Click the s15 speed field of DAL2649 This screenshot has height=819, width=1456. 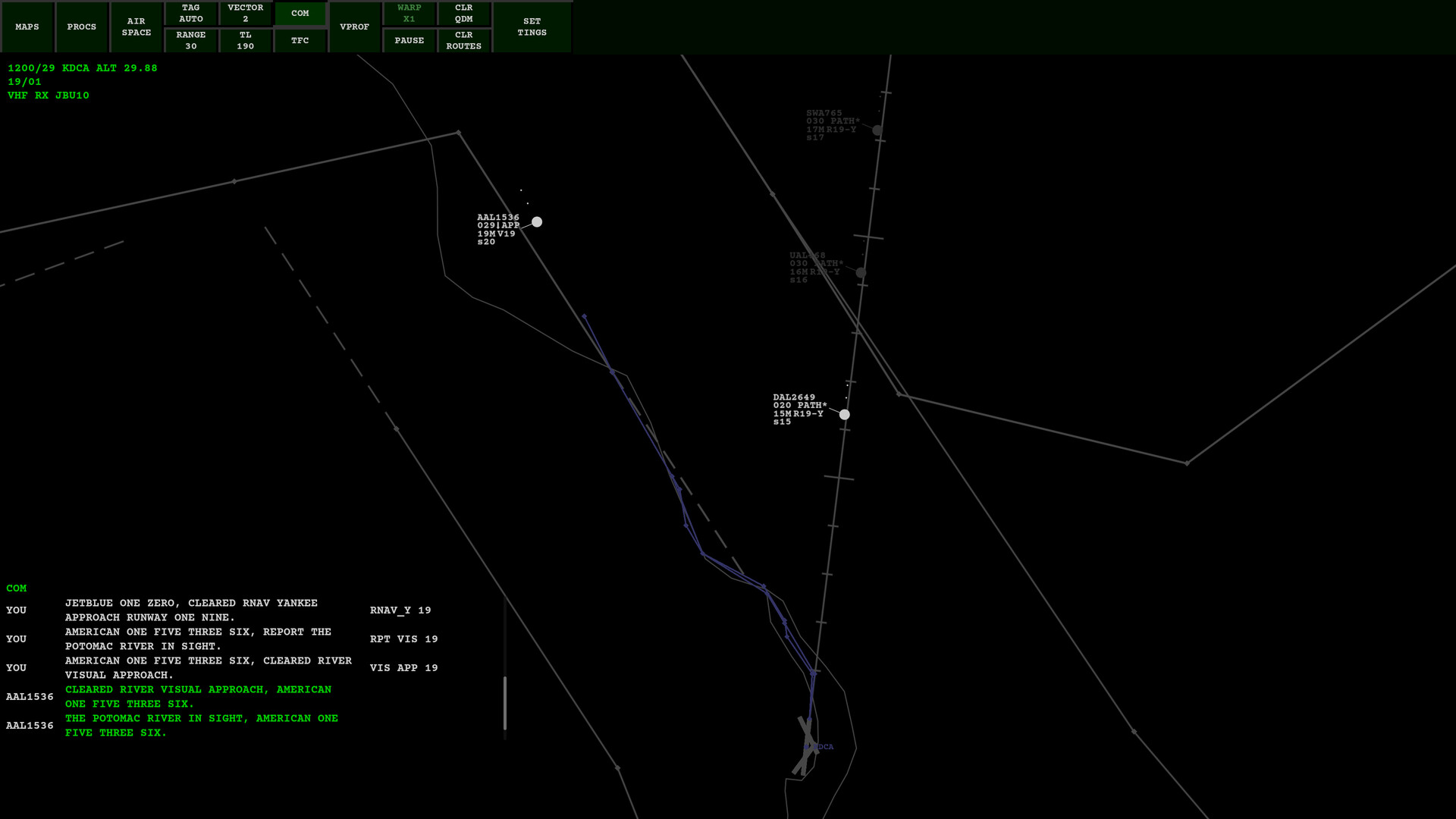782,422
